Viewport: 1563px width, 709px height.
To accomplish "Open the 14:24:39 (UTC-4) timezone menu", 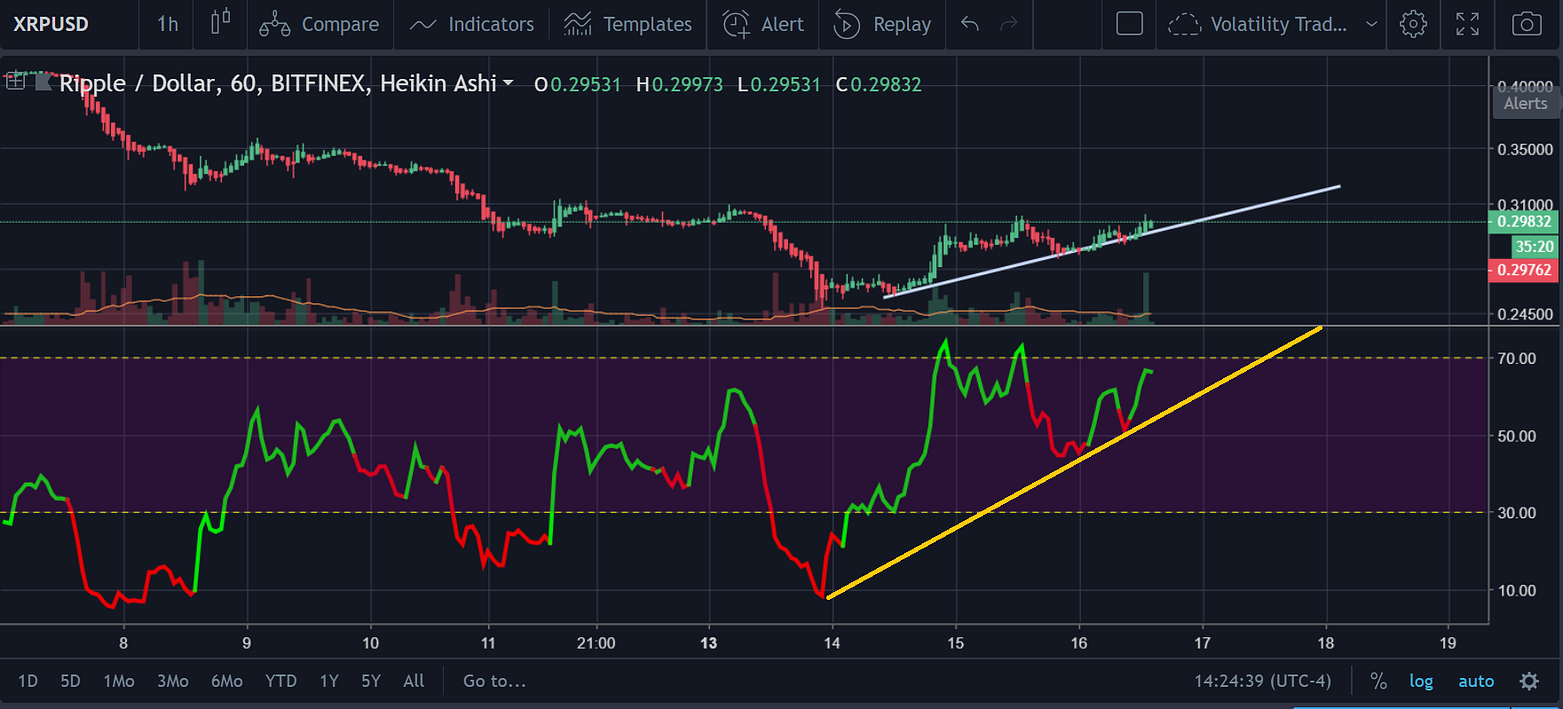I will point(1263,681).
